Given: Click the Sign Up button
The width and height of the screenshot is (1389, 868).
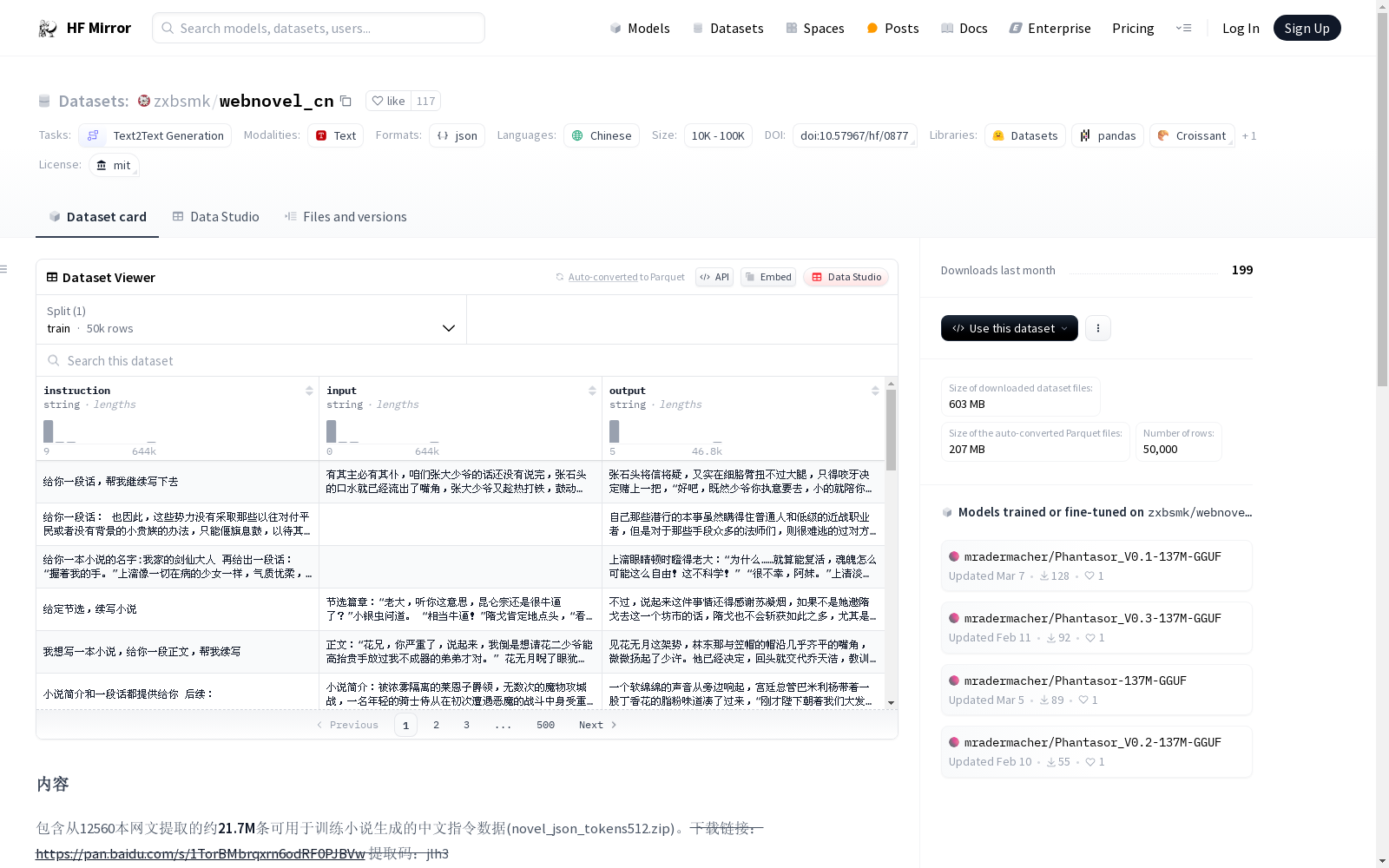Looking at the screenshot, I should [x=1307, y=28].
